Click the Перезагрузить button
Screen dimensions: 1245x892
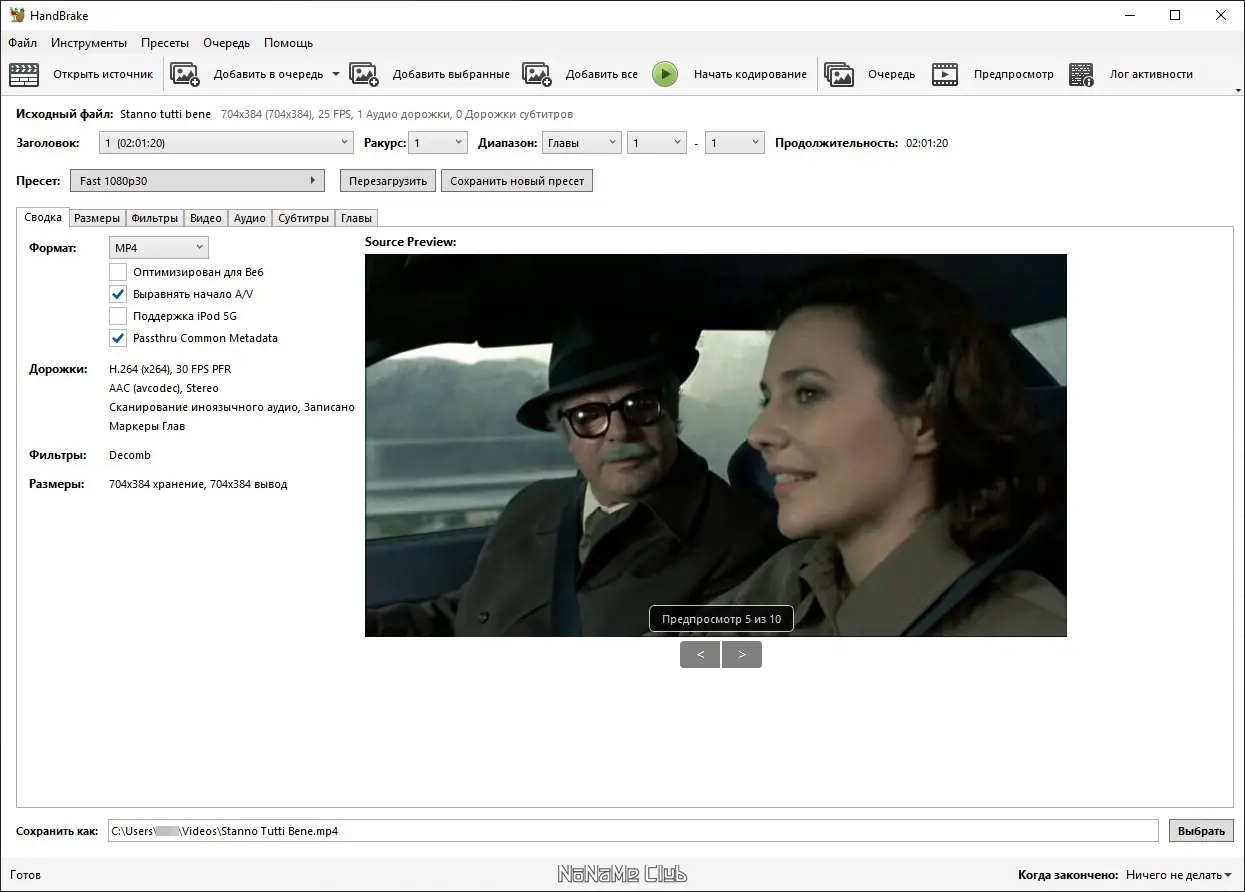click(x=388, y=181)
